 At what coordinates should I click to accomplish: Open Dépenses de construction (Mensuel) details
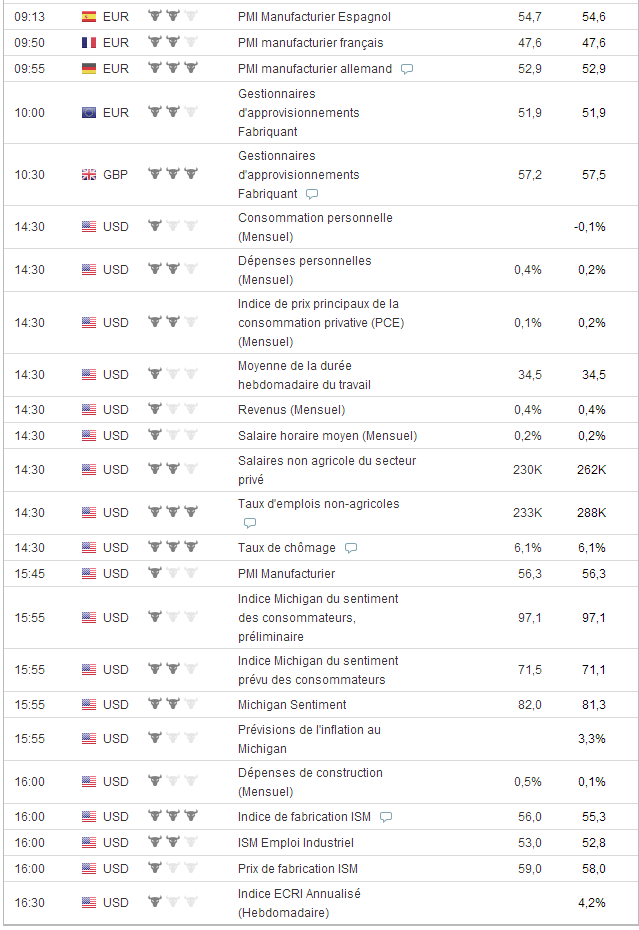[x=310, y=781]
